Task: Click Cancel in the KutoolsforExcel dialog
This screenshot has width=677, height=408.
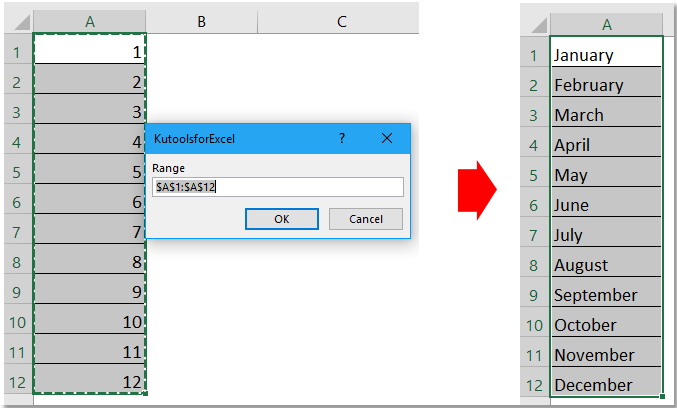Action: (x=365, y=219)
